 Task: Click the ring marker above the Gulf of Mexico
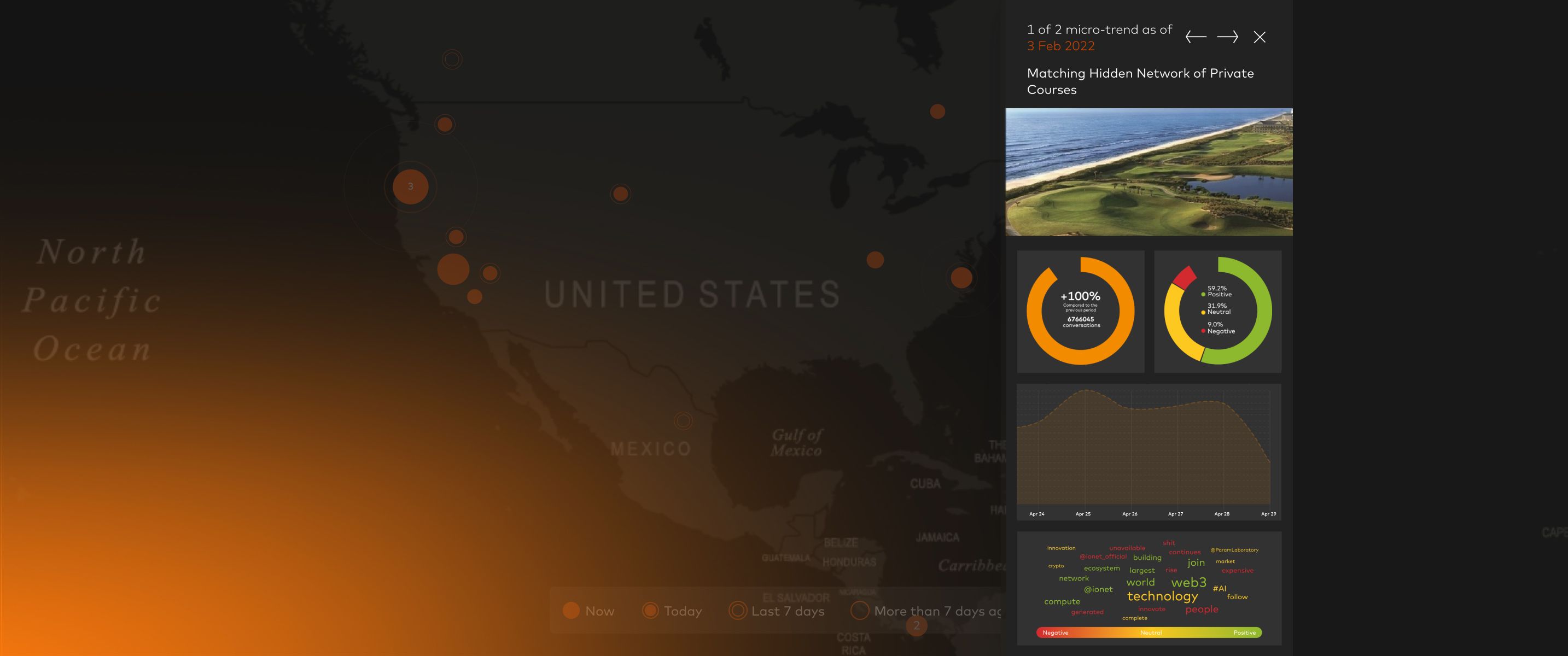pos(683,420)
